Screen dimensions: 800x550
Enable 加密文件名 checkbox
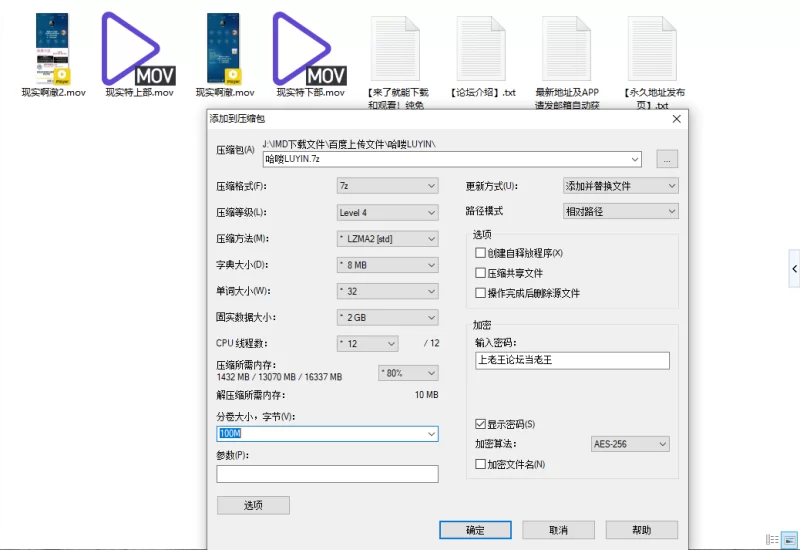click(x=481, y=464)
